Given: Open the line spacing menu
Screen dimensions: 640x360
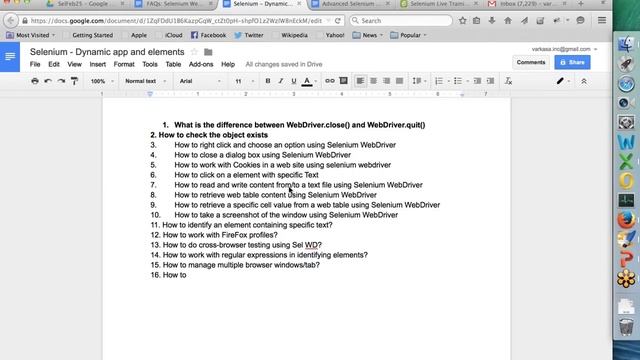Looking at the screenshot, I should tap(419, 81).
